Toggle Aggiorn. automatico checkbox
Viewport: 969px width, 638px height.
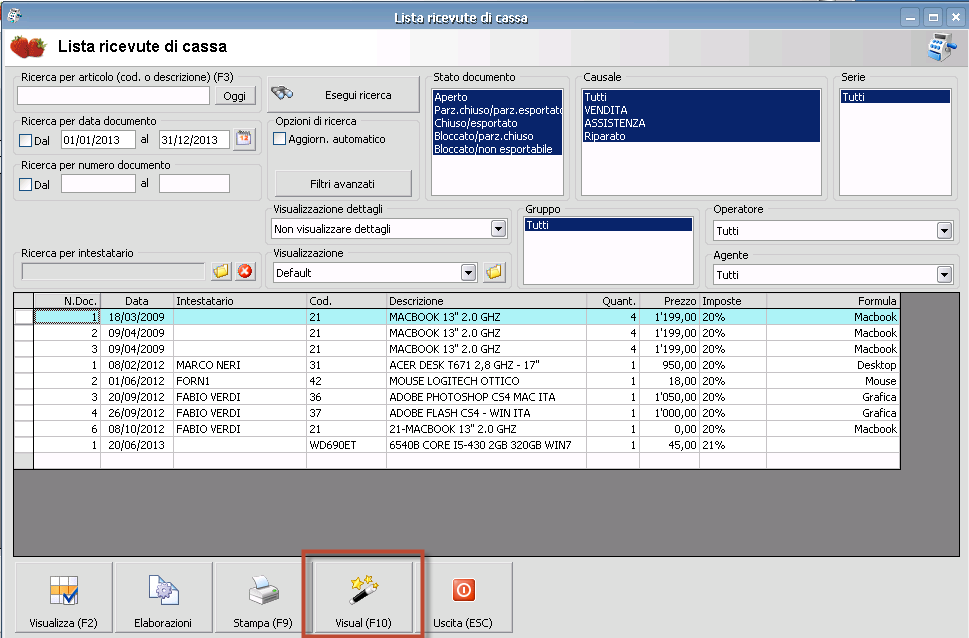[280, 139]
